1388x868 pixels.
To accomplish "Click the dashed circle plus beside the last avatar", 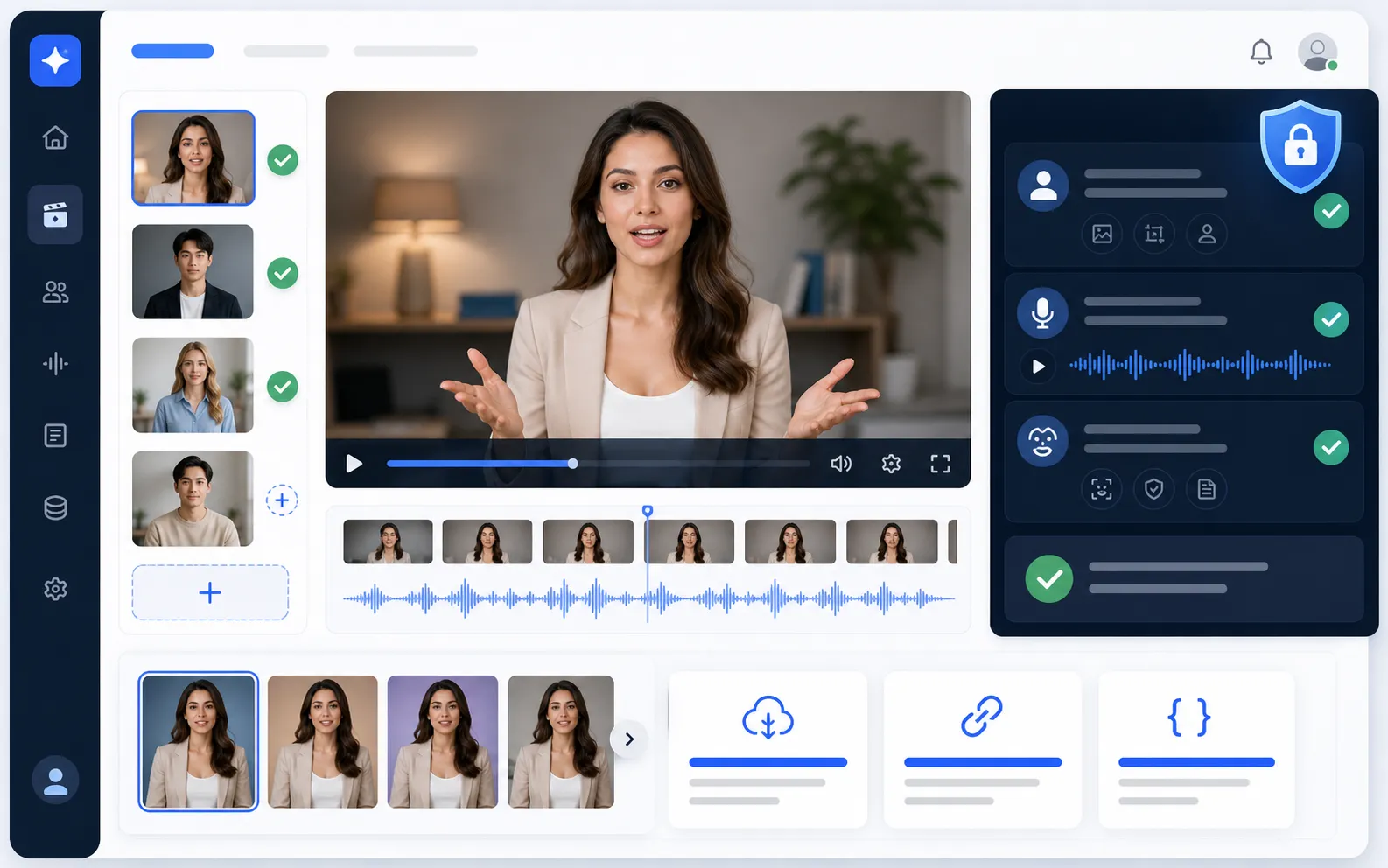I will tap(282, 500).
